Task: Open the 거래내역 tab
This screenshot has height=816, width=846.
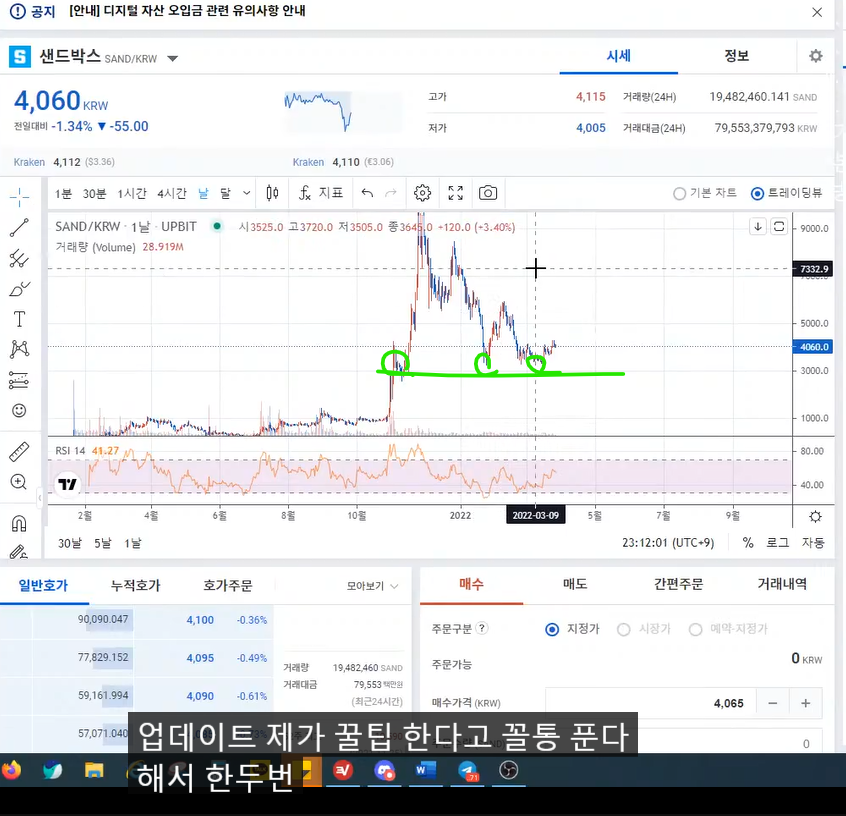Action: 782,584
